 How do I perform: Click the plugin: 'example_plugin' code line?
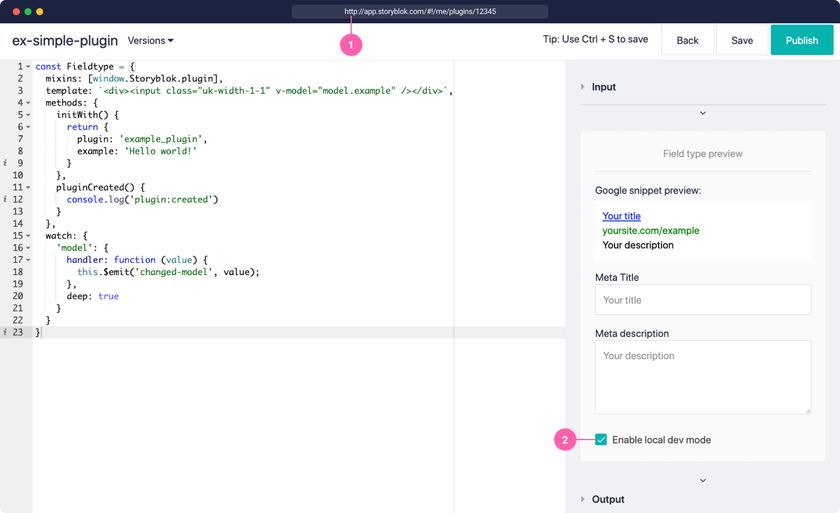[142, 139]
